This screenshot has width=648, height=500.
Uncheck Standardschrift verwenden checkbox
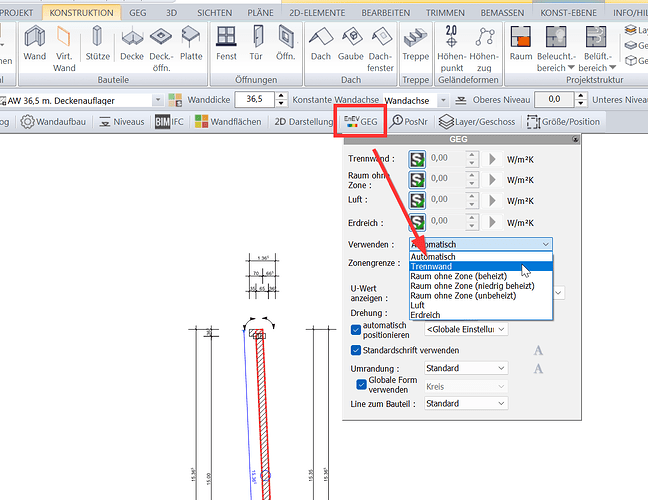tap(356, 350)
